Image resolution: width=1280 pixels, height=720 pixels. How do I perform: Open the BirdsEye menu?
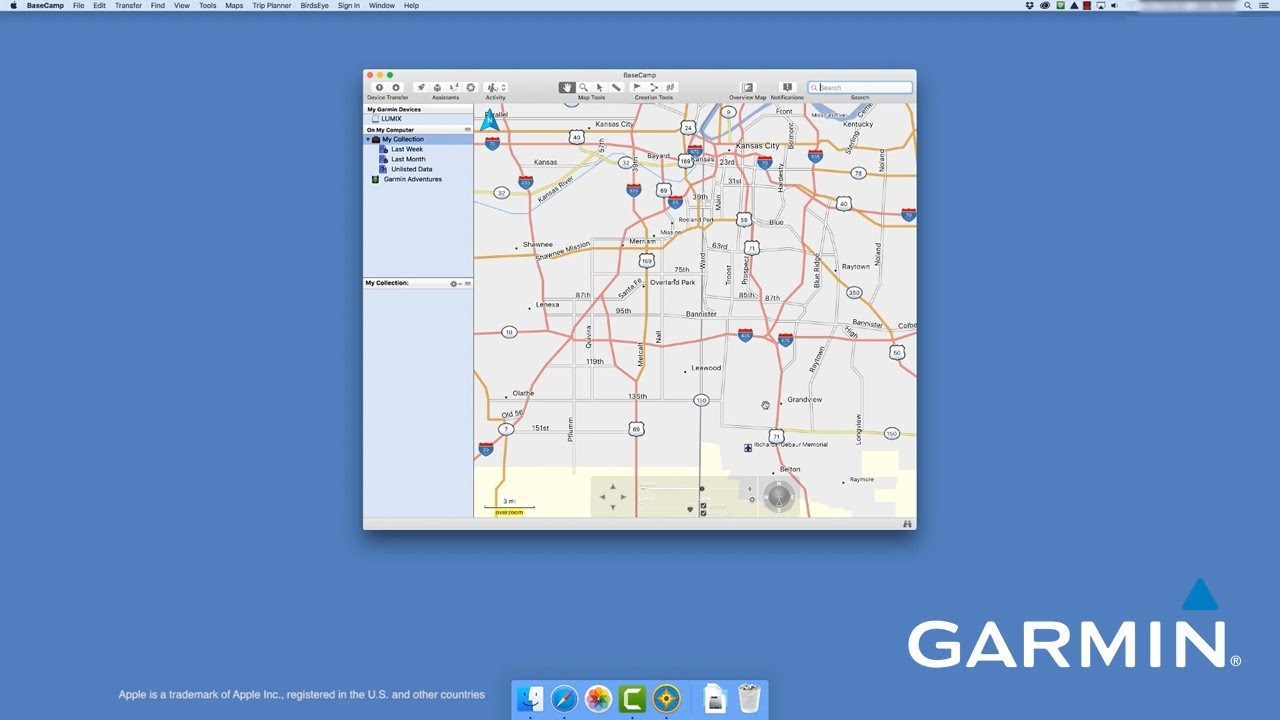click(x=314, y=6)
